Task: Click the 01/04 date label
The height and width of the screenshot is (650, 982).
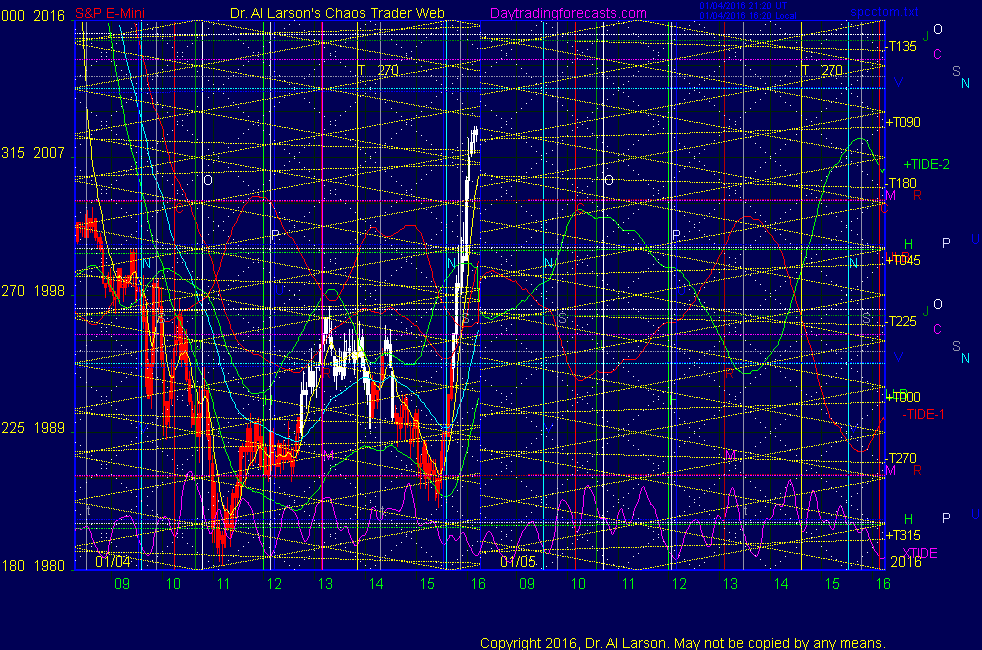Action: (x=113, y=562)
